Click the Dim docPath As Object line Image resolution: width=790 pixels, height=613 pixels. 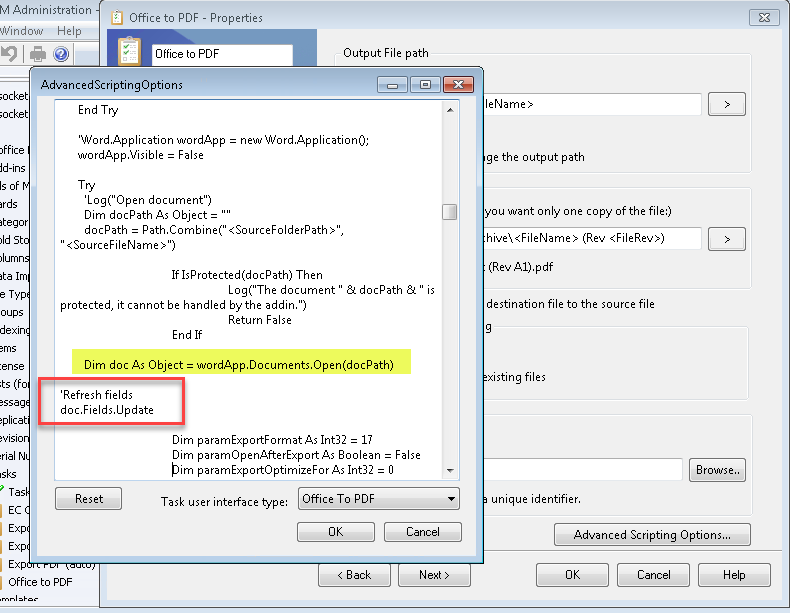157,215
